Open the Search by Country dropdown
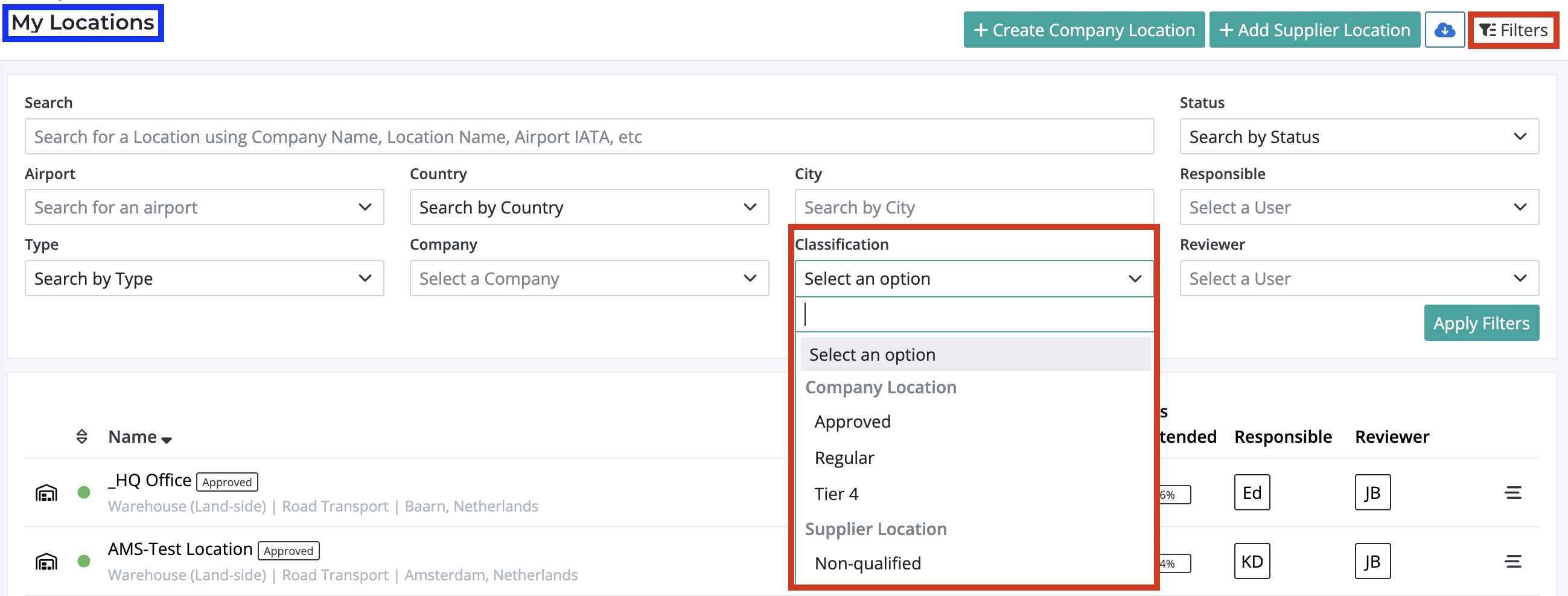The width and height of the screenshot is (1568, 596). click(x=588, y=208)
